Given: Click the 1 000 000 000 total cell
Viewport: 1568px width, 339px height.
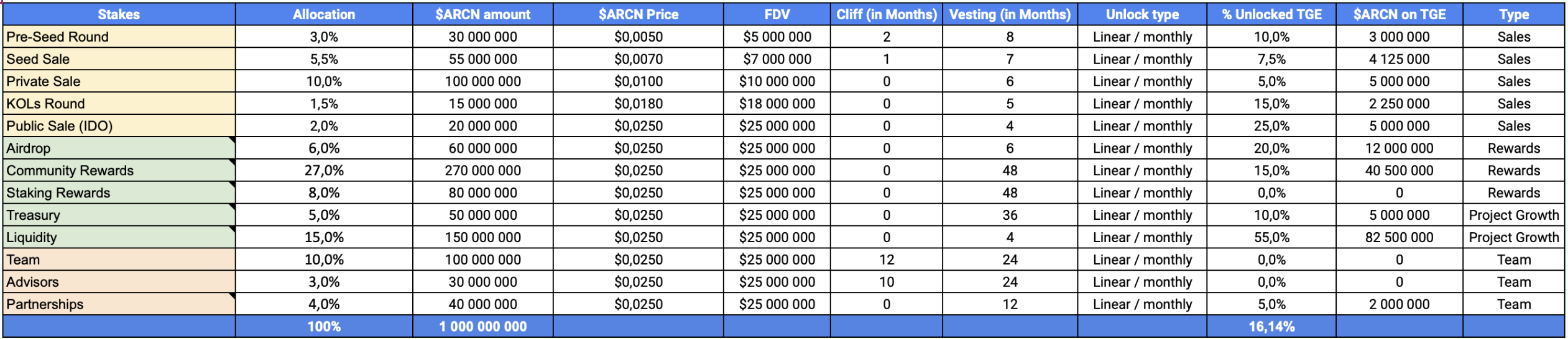Looking at the screenshot, I should 482,327.
